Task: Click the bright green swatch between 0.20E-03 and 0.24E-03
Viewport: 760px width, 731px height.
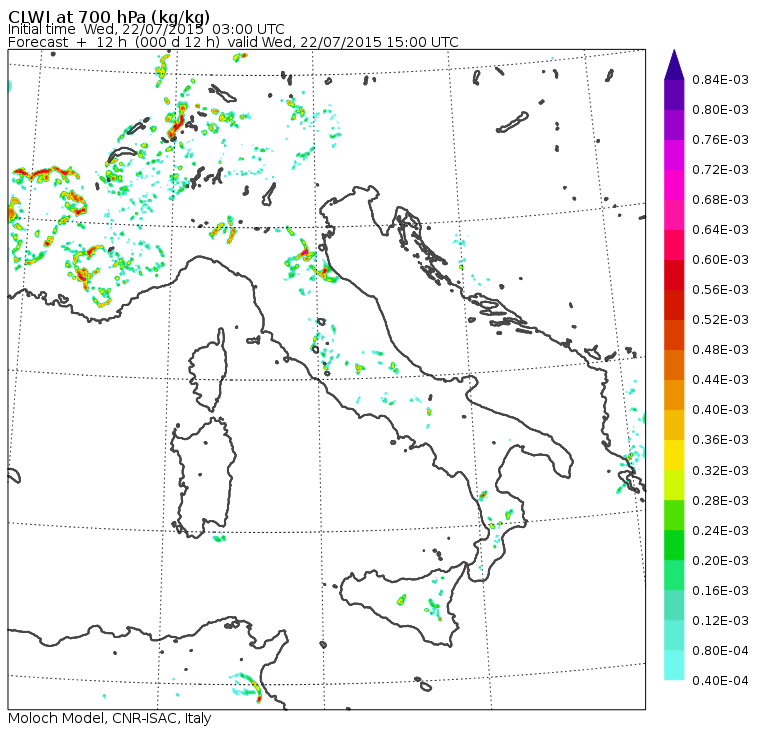Action: pyautogui.click(x=674, y=545)
